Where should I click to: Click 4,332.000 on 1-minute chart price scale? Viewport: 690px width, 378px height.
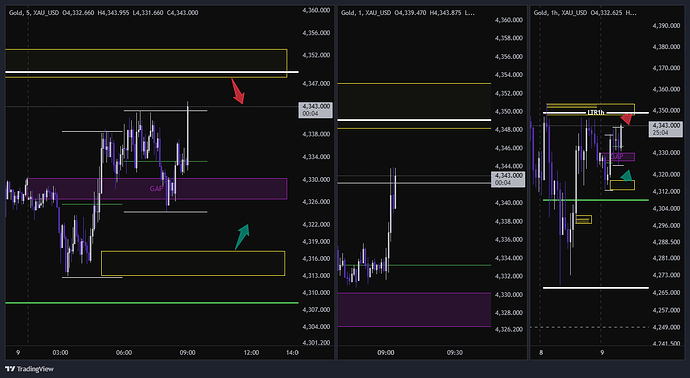509,276
